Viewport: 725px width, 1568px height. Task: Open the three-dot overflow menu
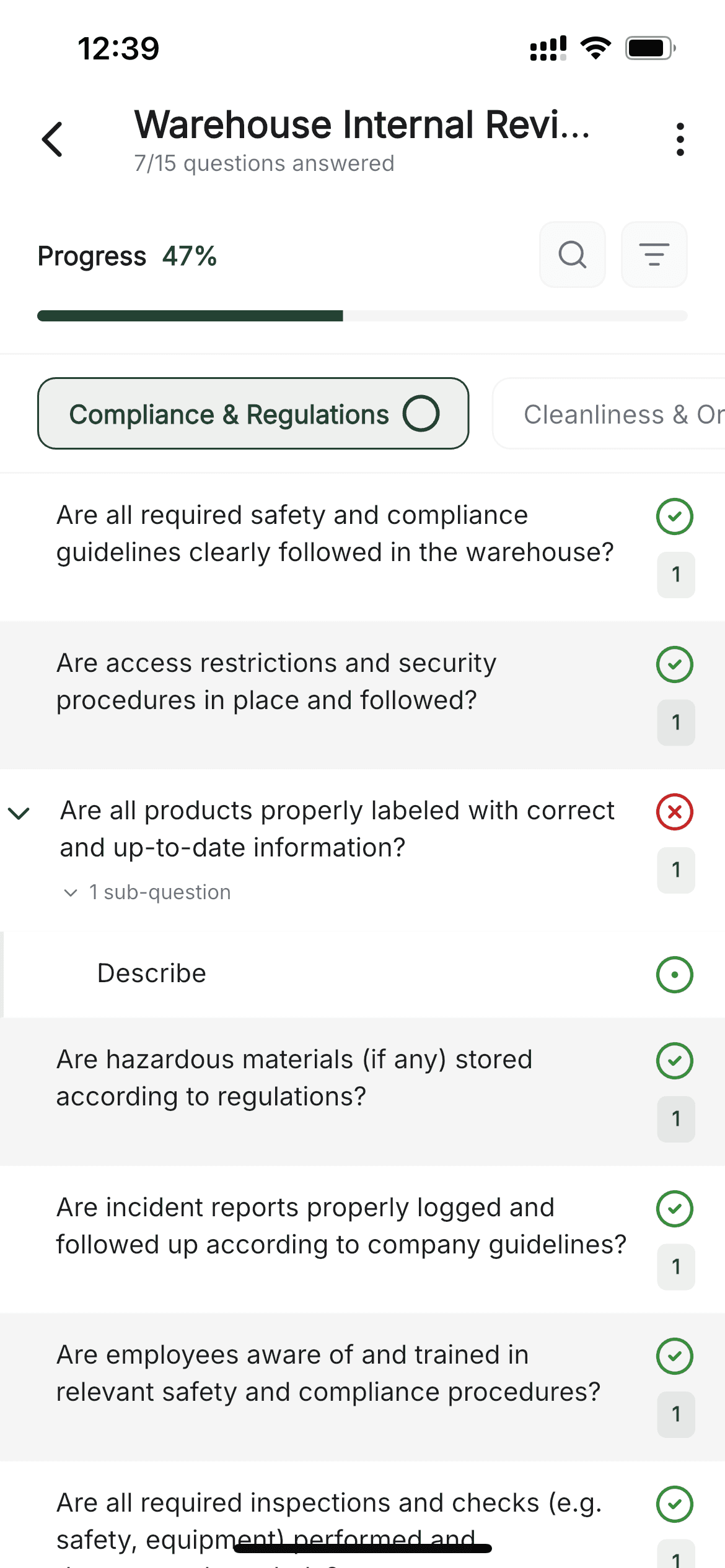[680, 138]
